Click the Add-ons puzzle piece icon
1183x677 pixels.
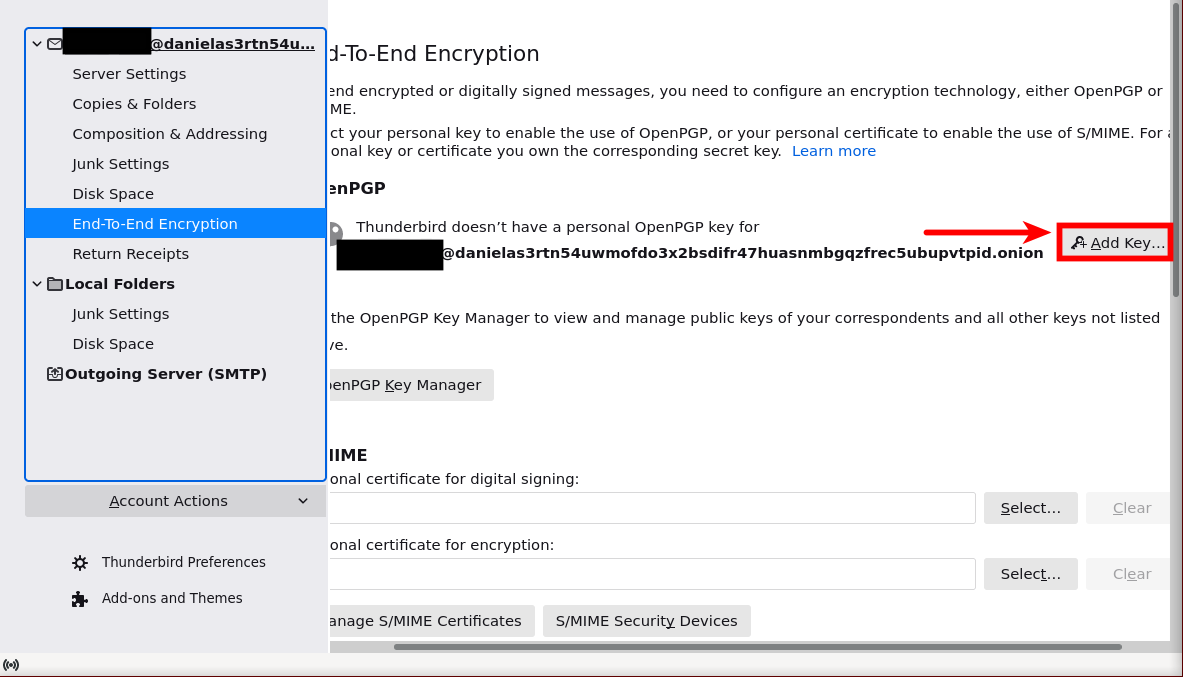(x=80, y=599)
